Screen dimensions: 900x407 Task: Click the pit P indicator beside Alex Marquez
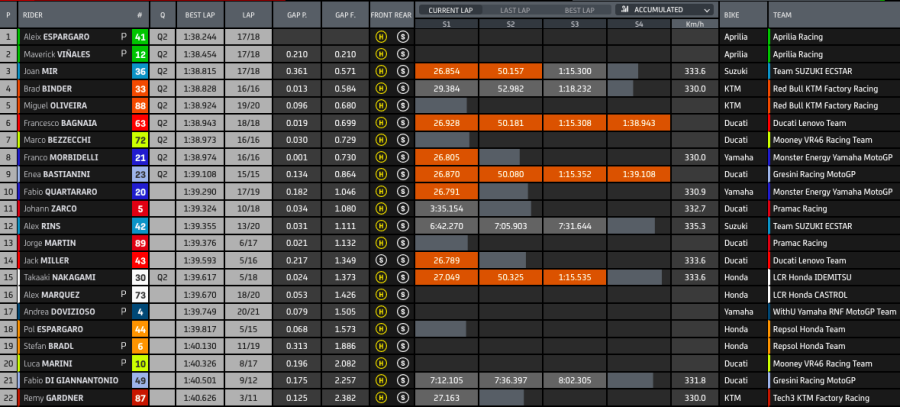point(124,294)
